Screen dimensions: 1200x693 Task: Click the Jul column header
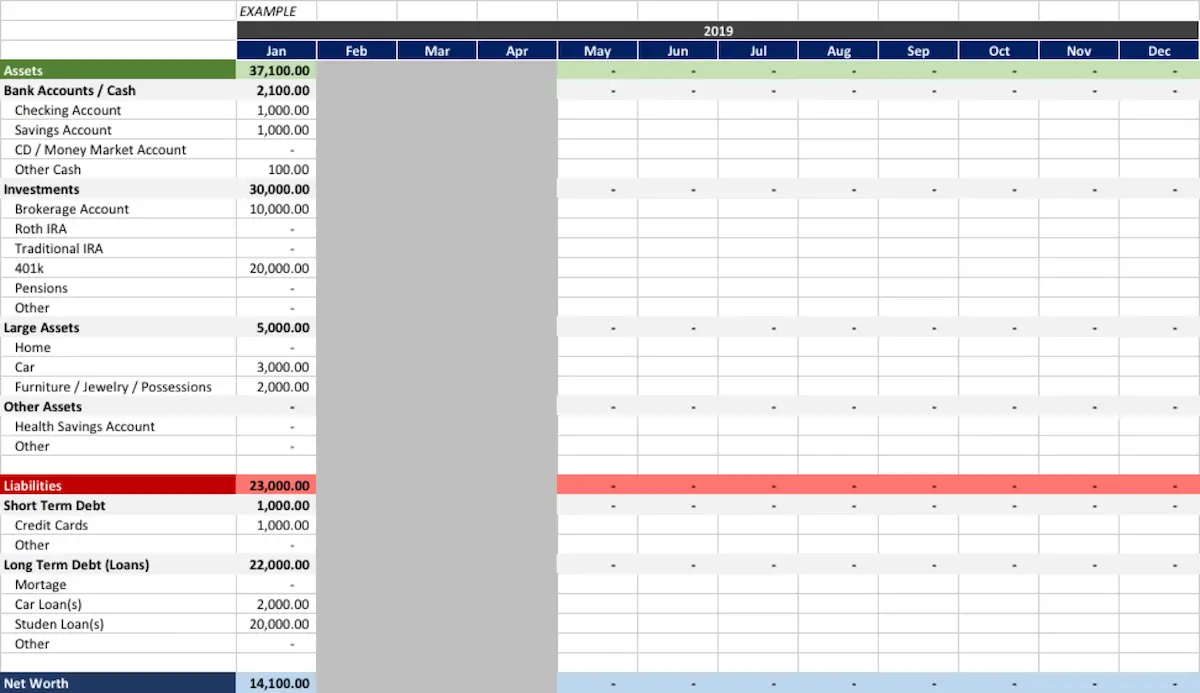coord(758,51)
